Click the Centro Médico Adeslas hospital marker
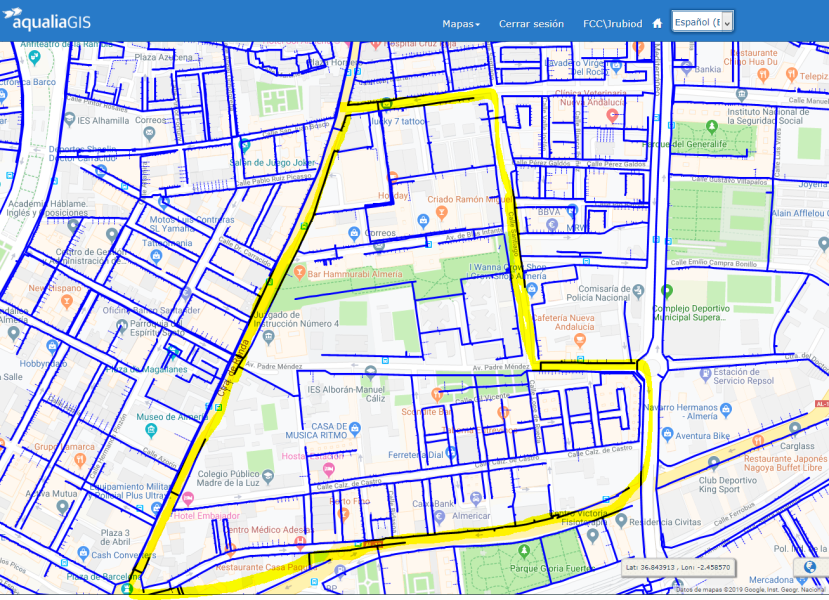Screen dimensions: 829x600 click(x=300, y=542)
